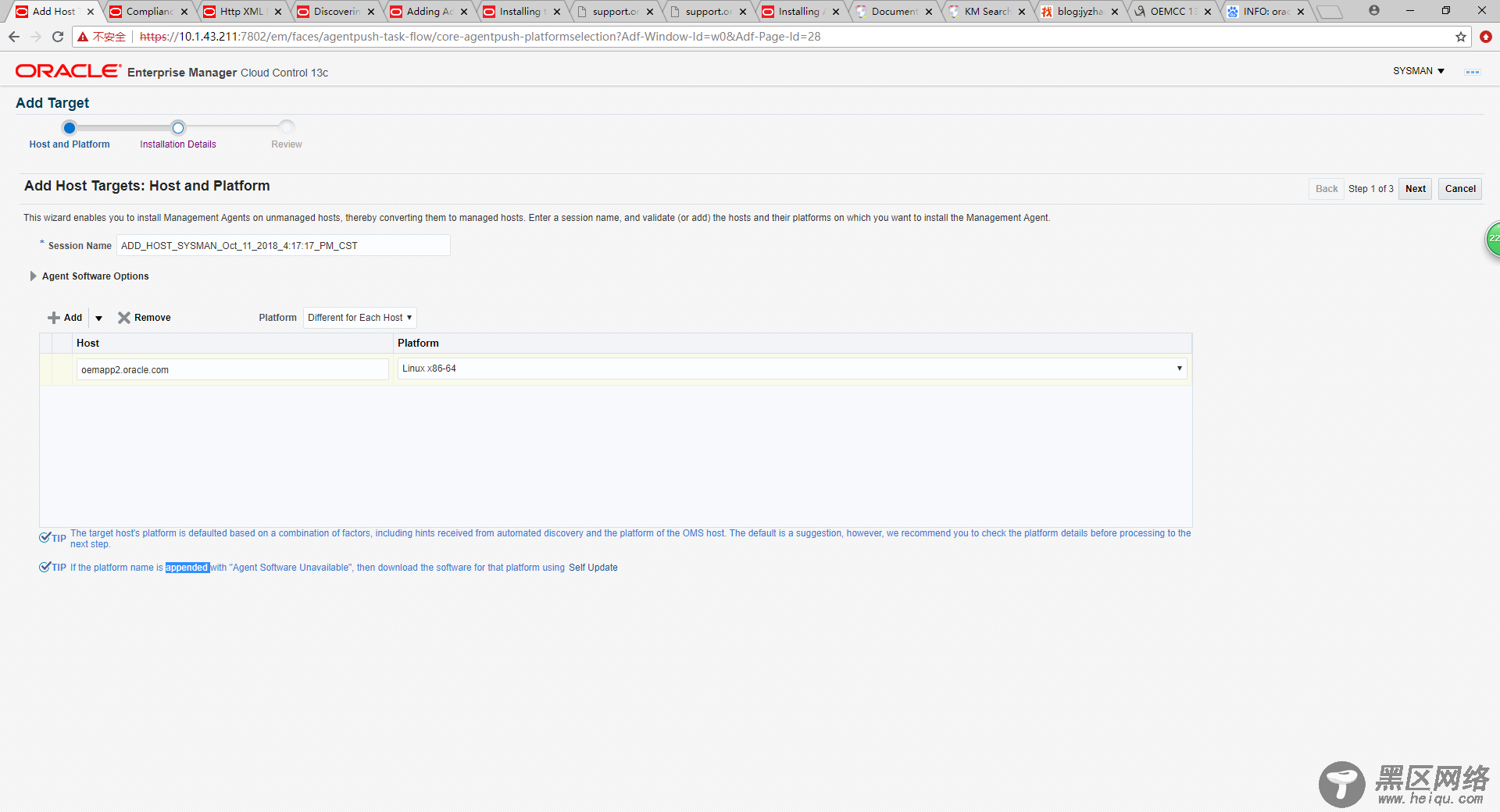Click the browser forward arrow

click(36, 37)
